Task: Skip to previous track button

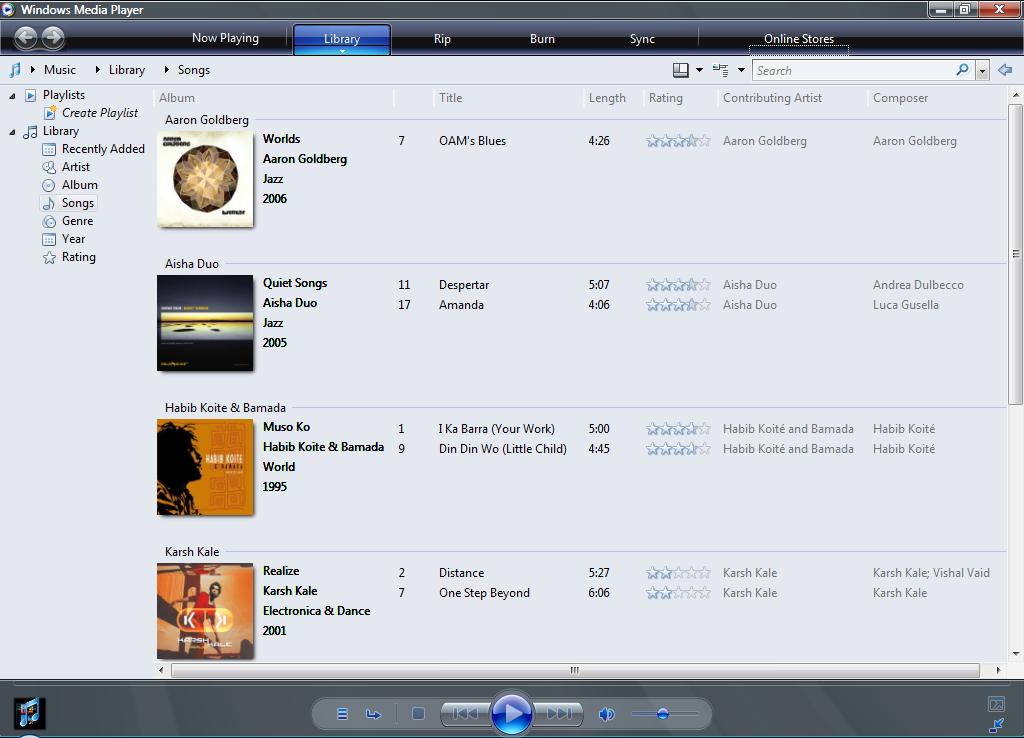Action: [466, 713]
